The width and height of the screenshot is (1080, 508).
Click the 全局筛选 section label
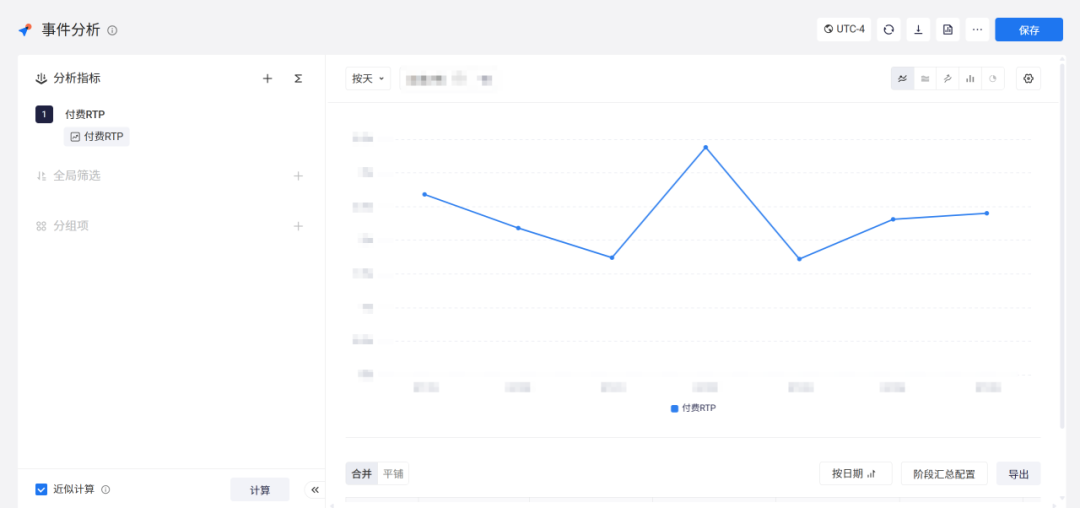77,176
